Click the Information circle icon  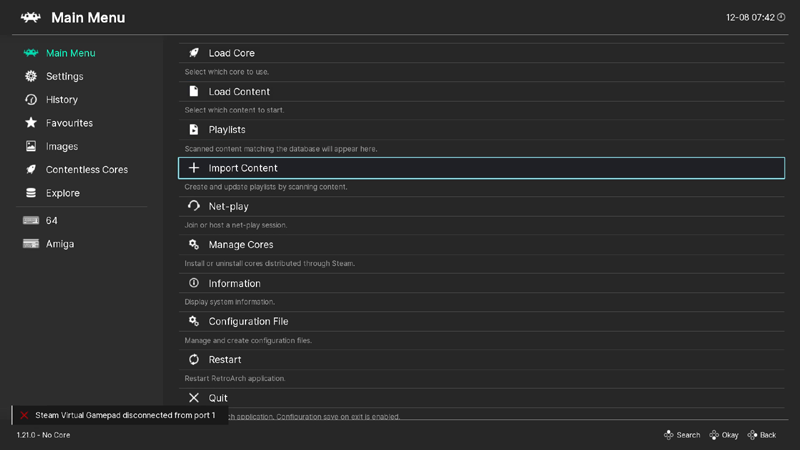pos(194,283)
